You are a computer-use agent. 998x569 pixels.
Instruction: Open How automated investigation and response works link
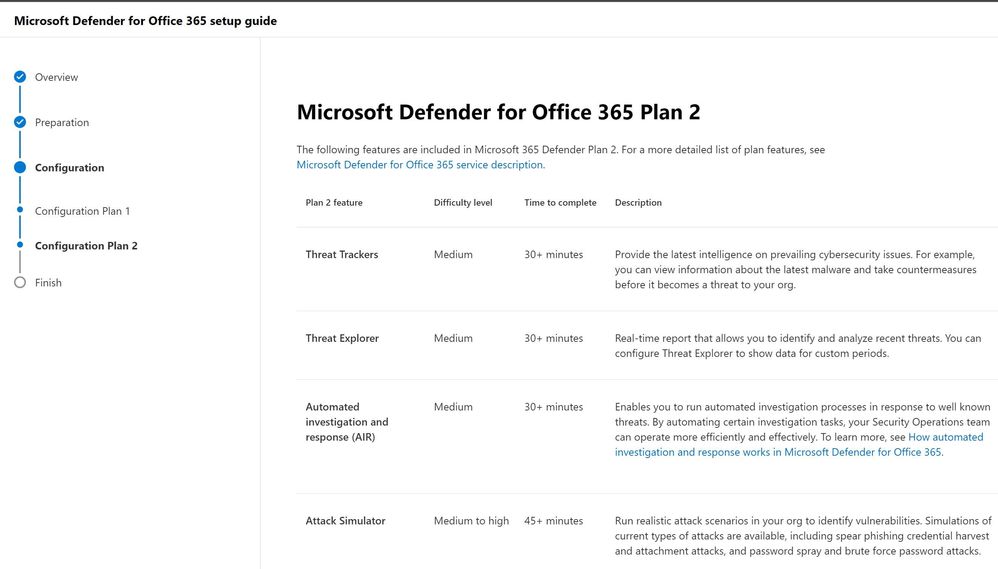[799, 445]
